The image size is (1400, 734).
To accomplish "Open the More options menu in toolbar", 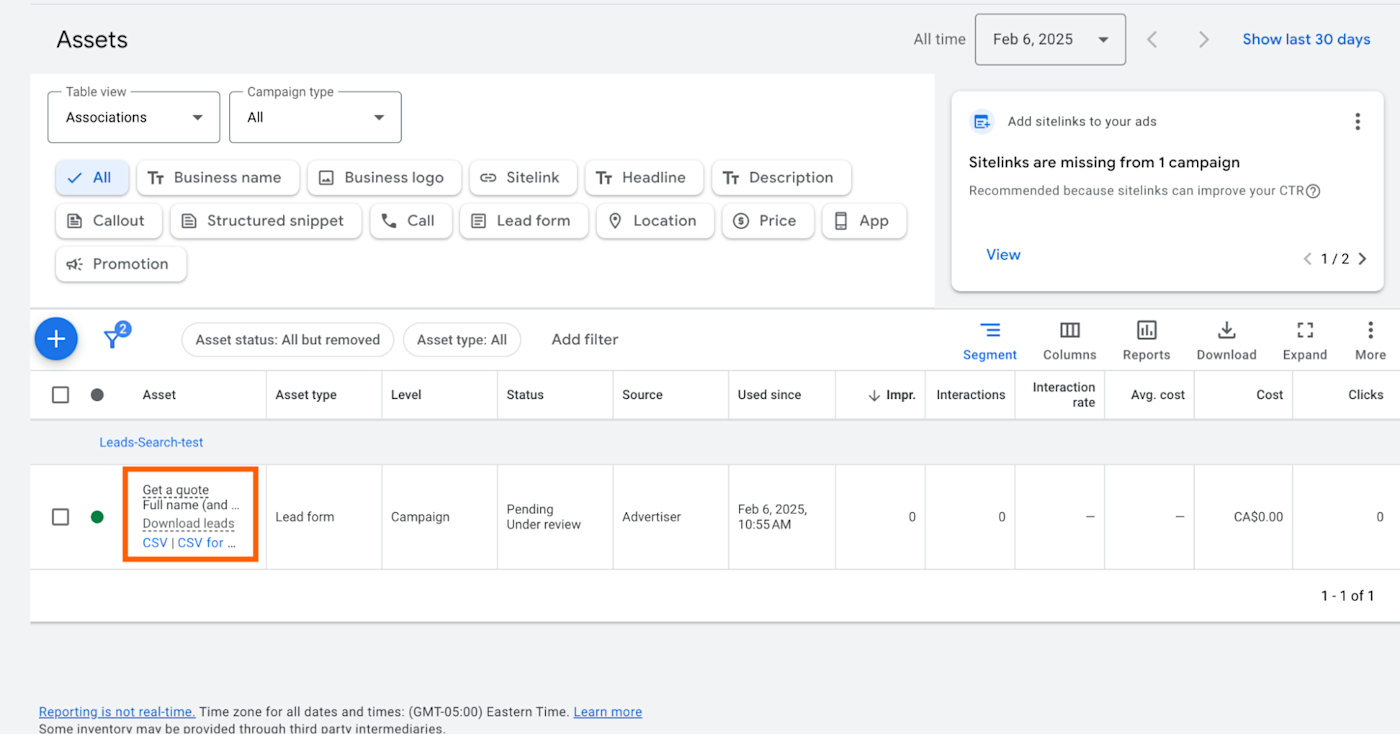I will point(1370,340).
